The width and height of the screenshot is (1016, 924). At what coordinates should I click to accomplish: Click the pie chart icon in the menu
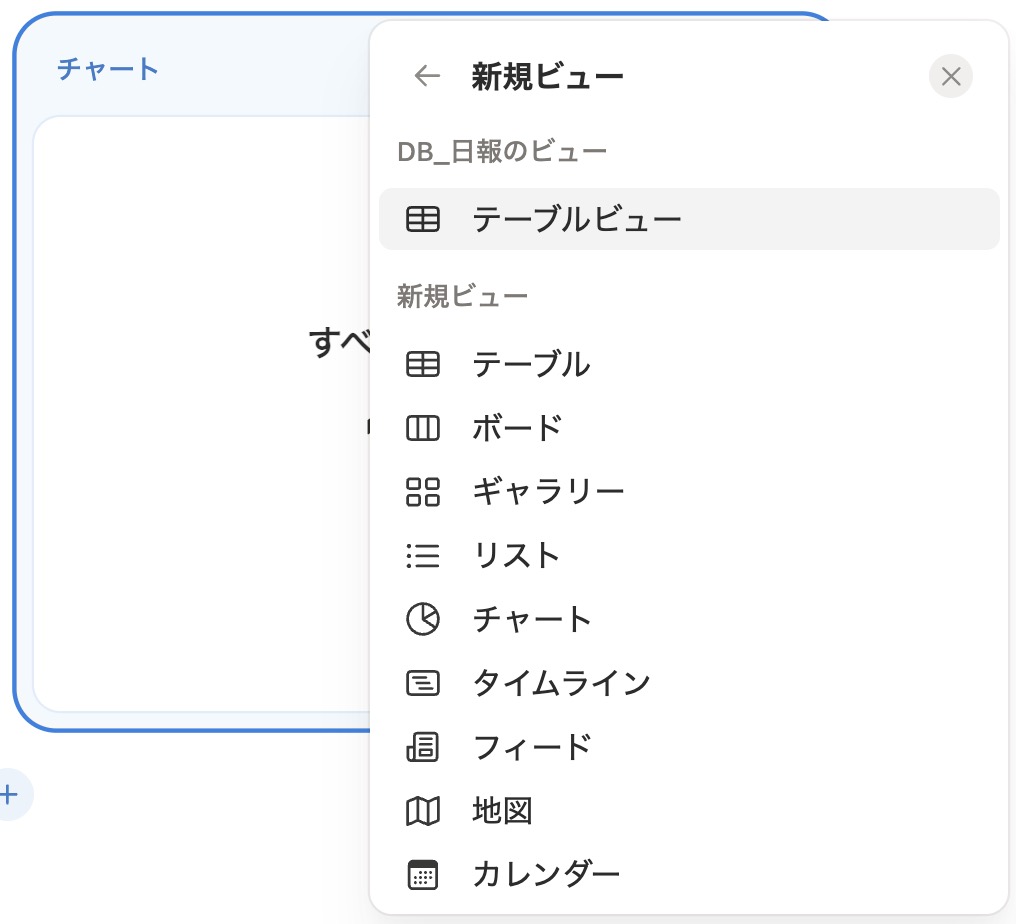(423, 620)
